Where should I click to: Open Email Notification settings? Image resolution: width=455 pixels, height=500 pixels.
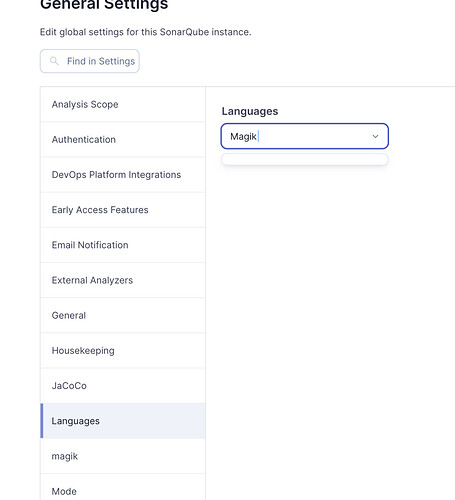123,245
